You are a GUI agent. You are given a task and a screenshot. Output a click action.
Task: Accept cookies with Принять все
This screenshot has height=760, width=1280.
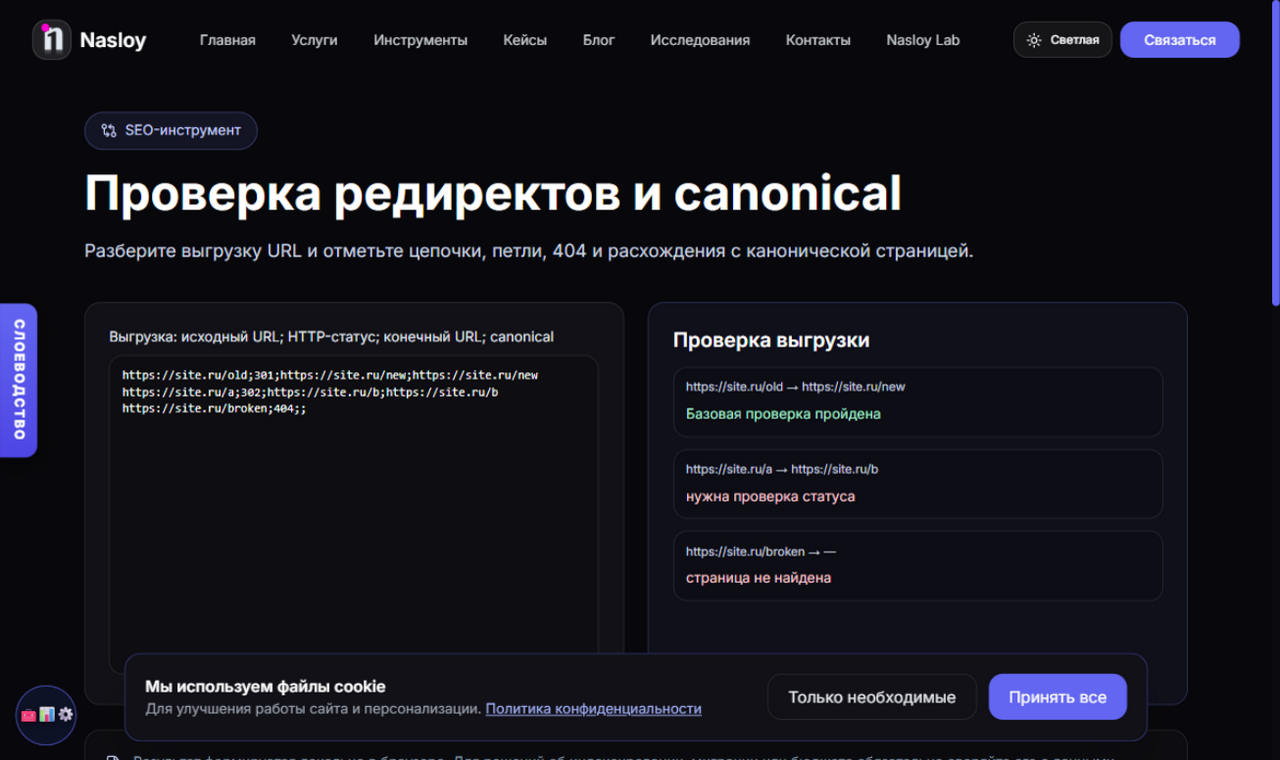coord(1058,697)
